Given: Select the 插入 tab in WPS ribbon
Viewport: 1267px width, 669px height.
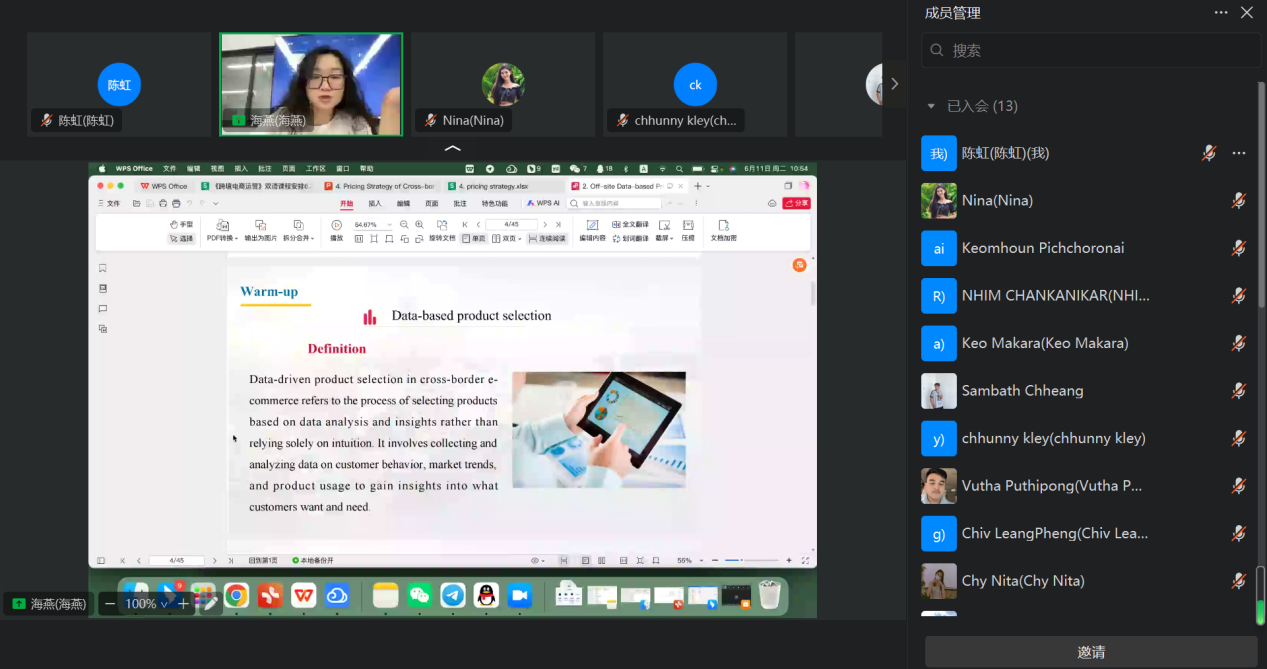Looking at the screenshot, I should 374,203.
